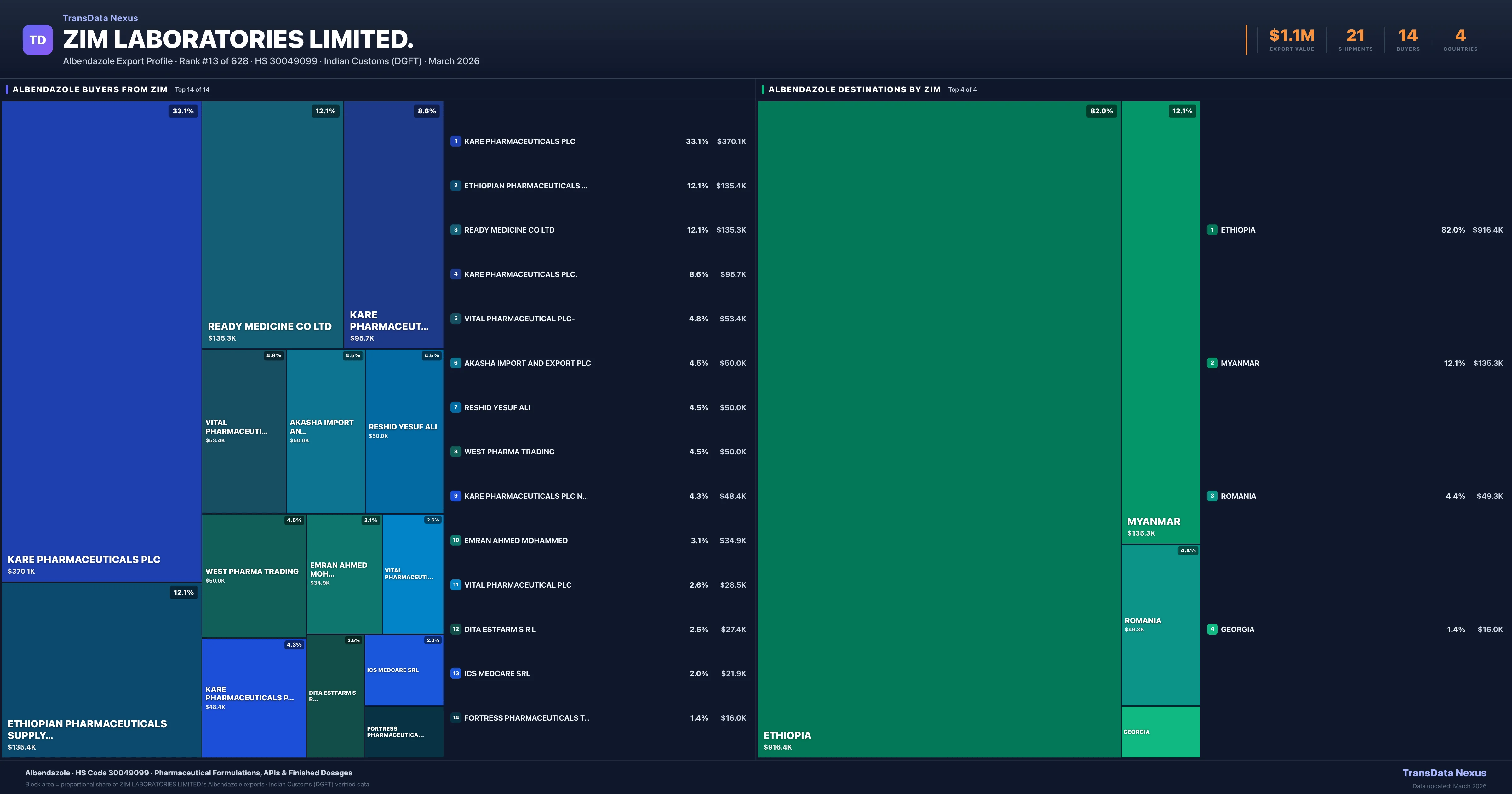Click the TransDataNexus footer brand link

[1444, 773]
